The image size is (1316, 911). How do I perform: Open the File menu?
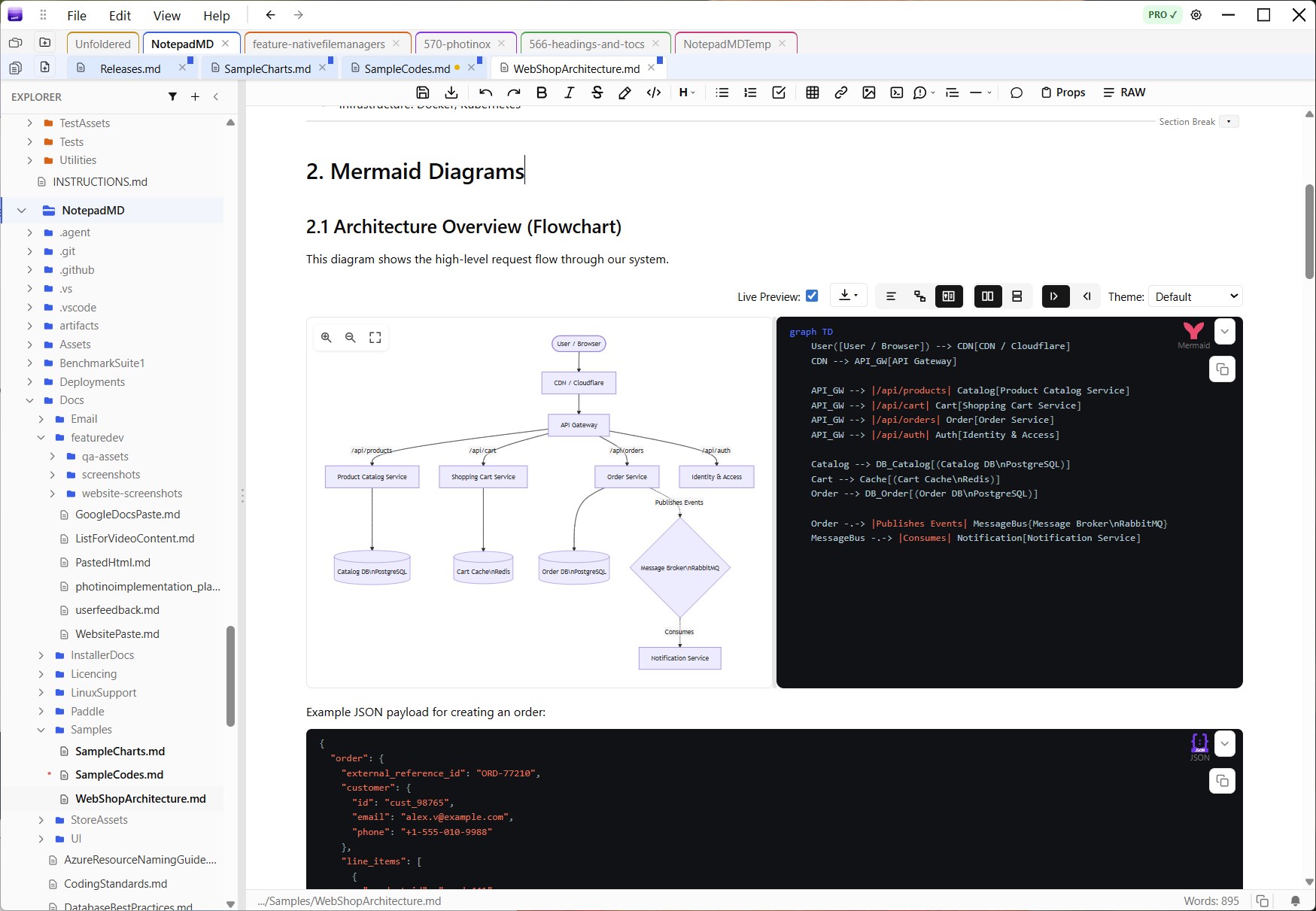pos(77,15)
